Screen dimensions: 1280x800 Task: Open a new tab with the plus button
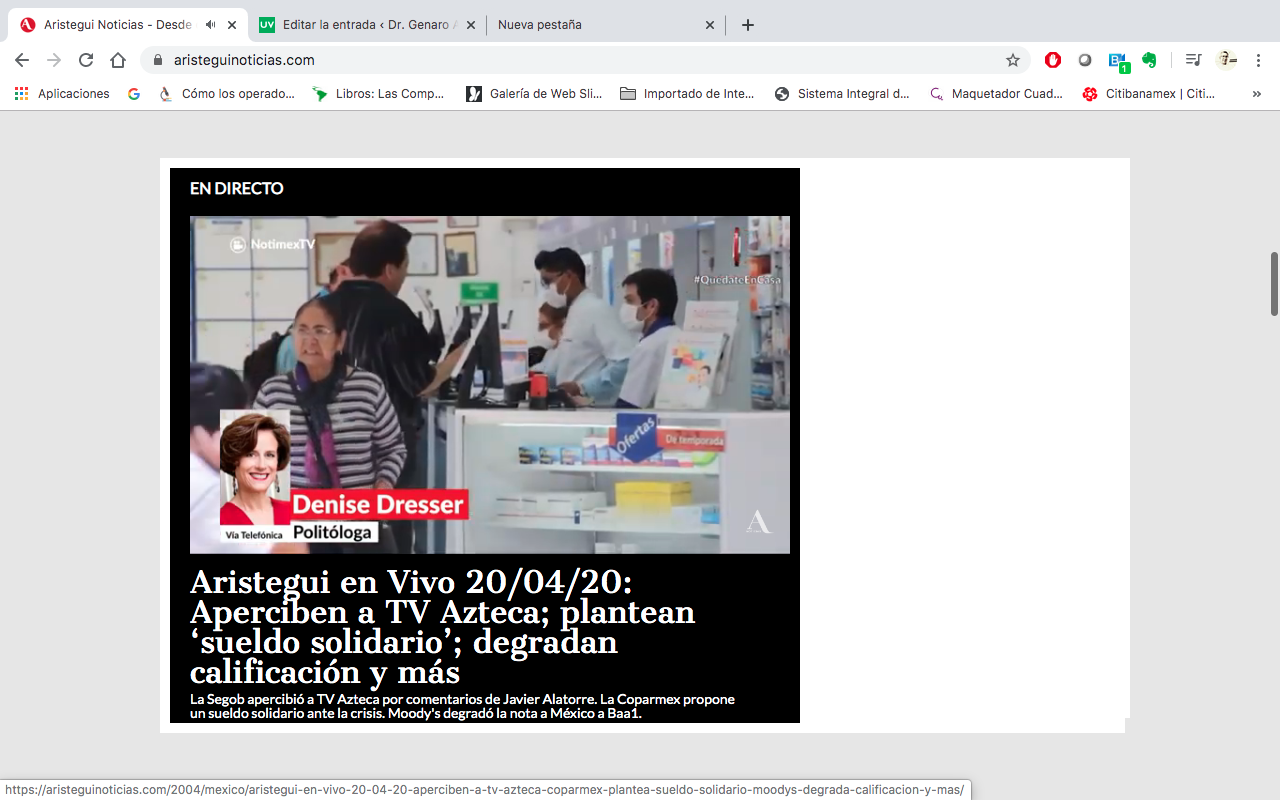click(x=748, y=25)
